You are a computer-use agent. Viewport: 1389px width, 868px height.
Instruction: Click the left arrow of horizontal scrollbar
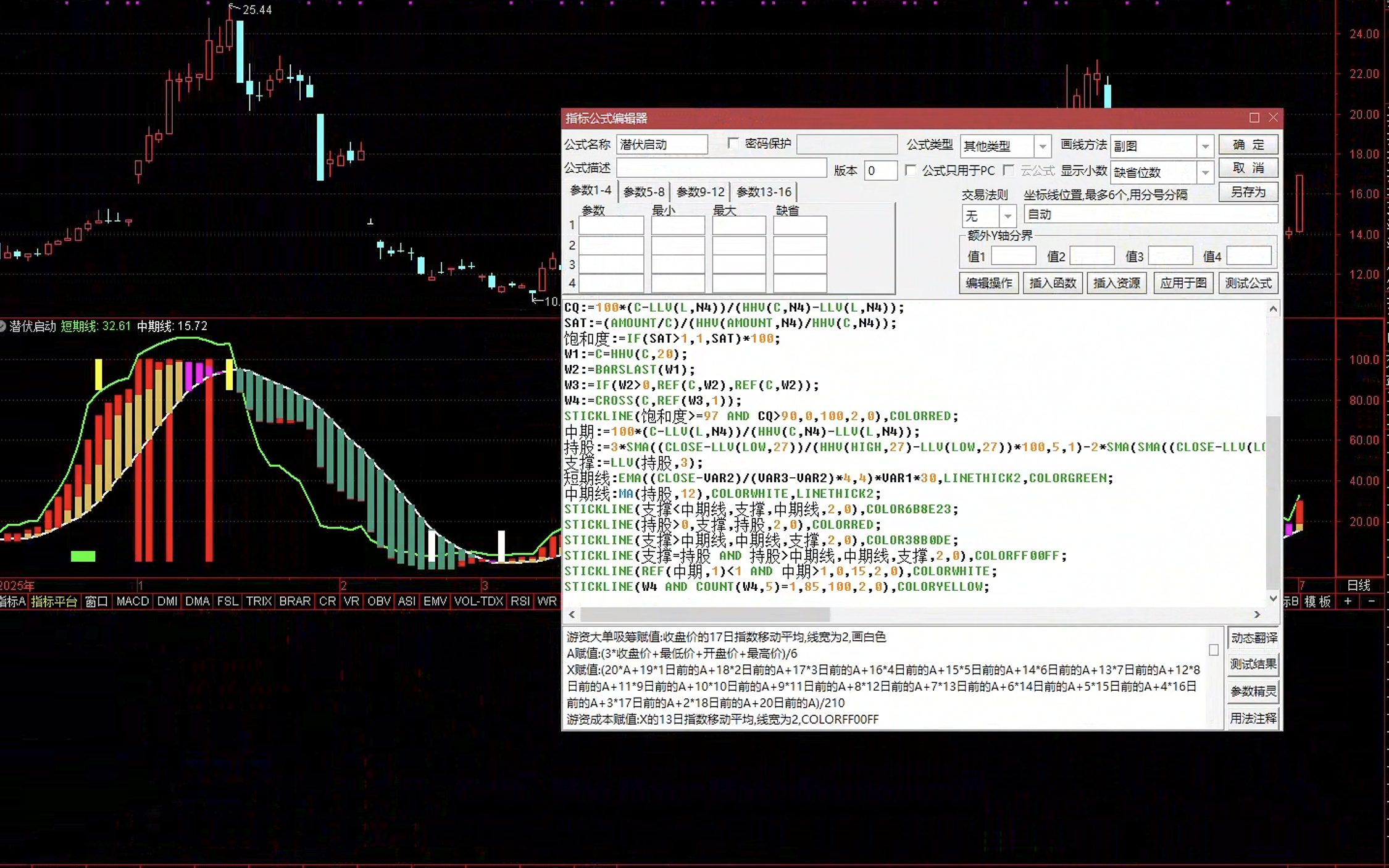pos(572,614)
